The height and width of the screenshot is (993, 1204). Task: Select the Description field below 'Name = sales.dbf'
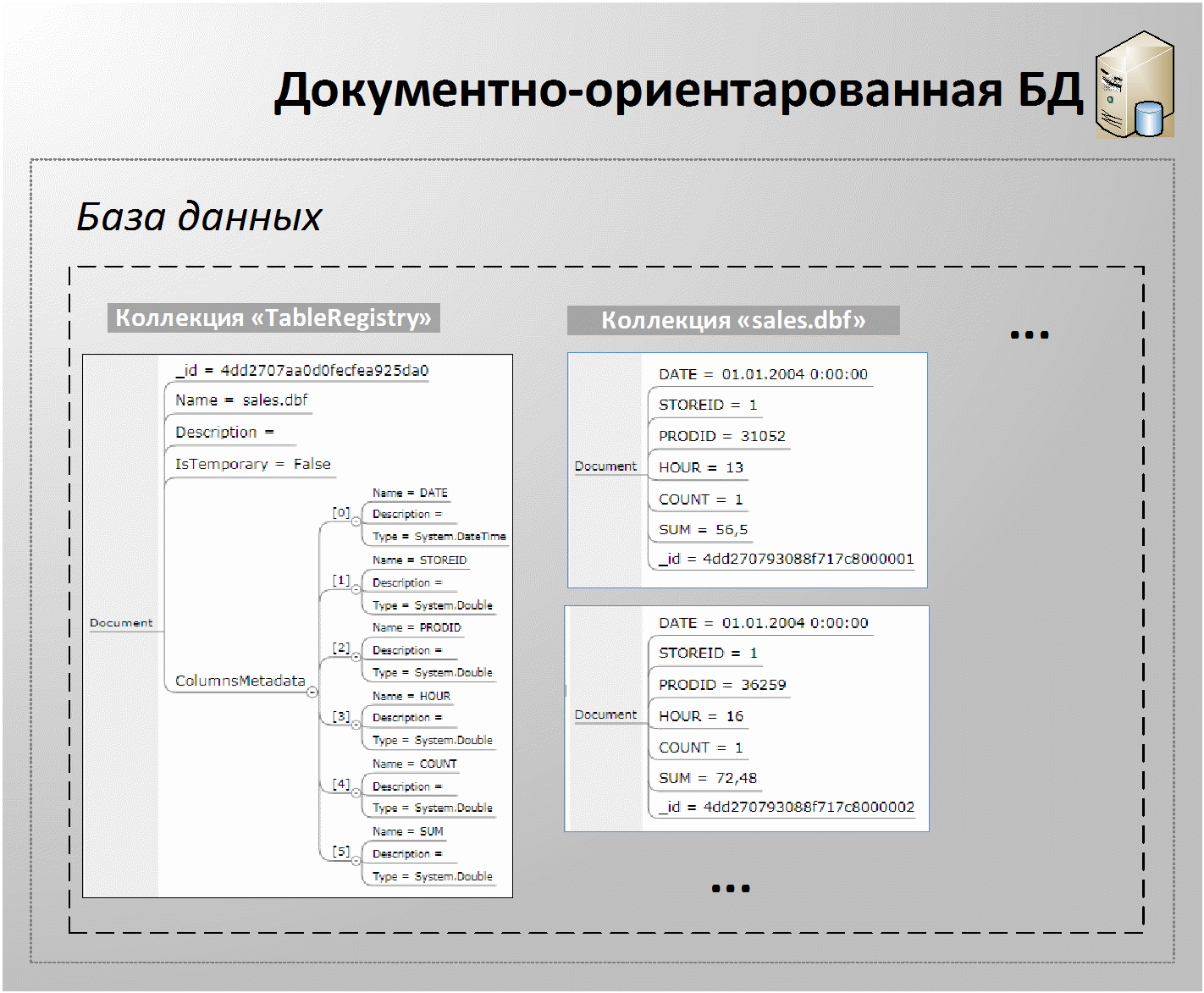coord(225,432)
